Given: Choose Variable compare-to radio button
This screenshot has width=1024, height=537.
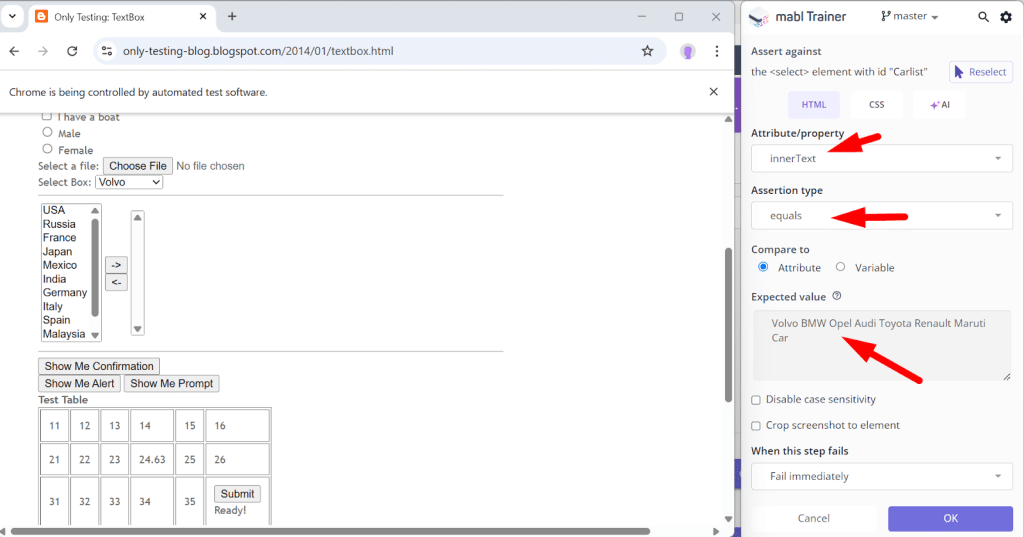Looking at the screenshot, I should click(x=840, y=267).
